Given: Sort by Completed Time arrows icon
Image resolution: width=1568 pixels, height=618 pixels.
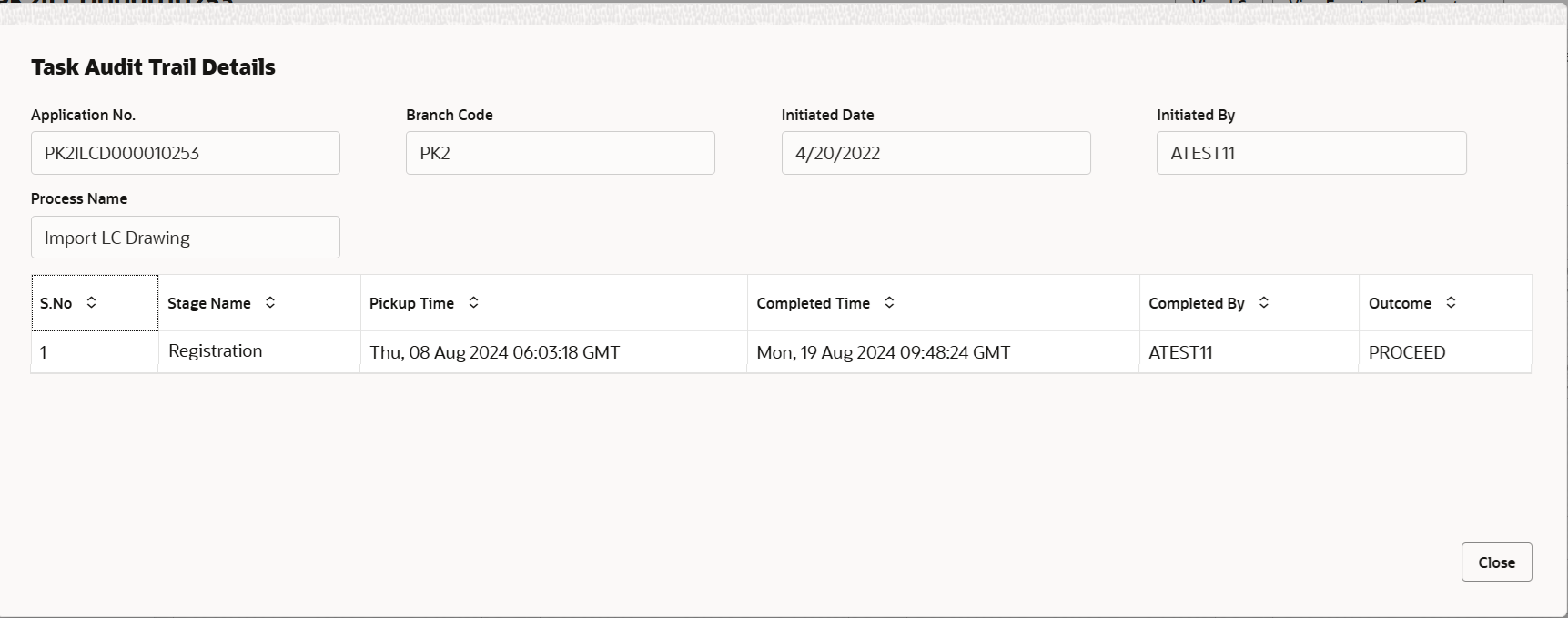Looking at the screenshot, I should point(889,302).
